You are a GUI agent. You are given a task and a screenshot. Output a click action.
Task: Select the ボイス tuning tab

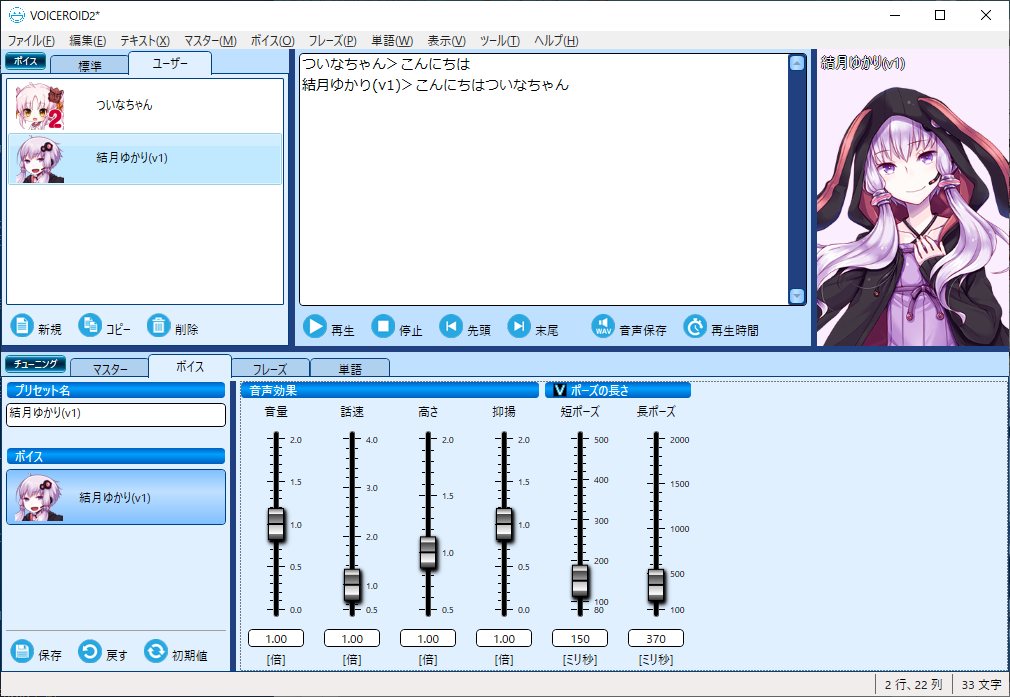pos(190,367)
